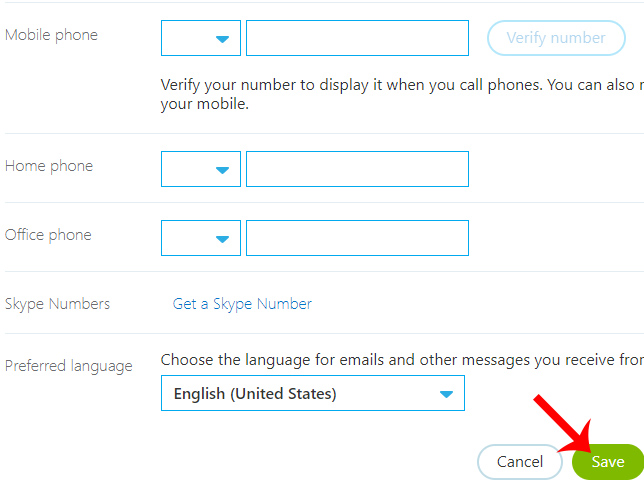Click the Choose the language description text

tap(400, 359)
